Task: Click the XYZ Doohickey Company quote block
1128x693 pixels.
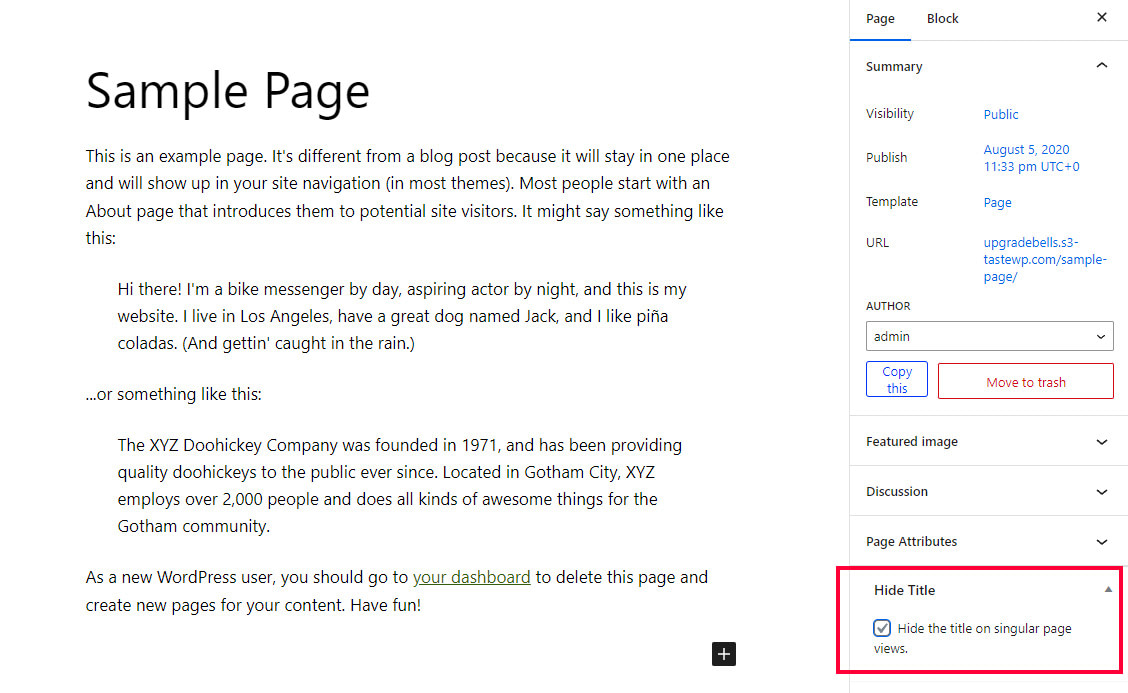Action: [400, 486]
